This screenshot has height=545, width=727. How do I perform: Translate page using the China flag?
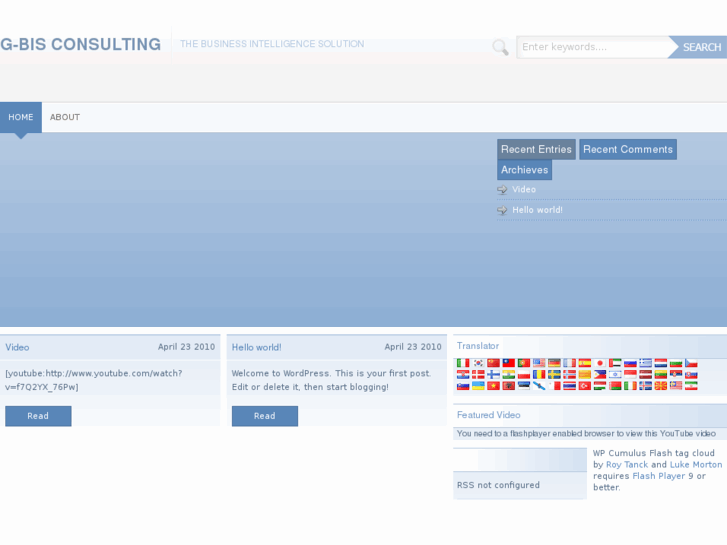pos(493,363)
